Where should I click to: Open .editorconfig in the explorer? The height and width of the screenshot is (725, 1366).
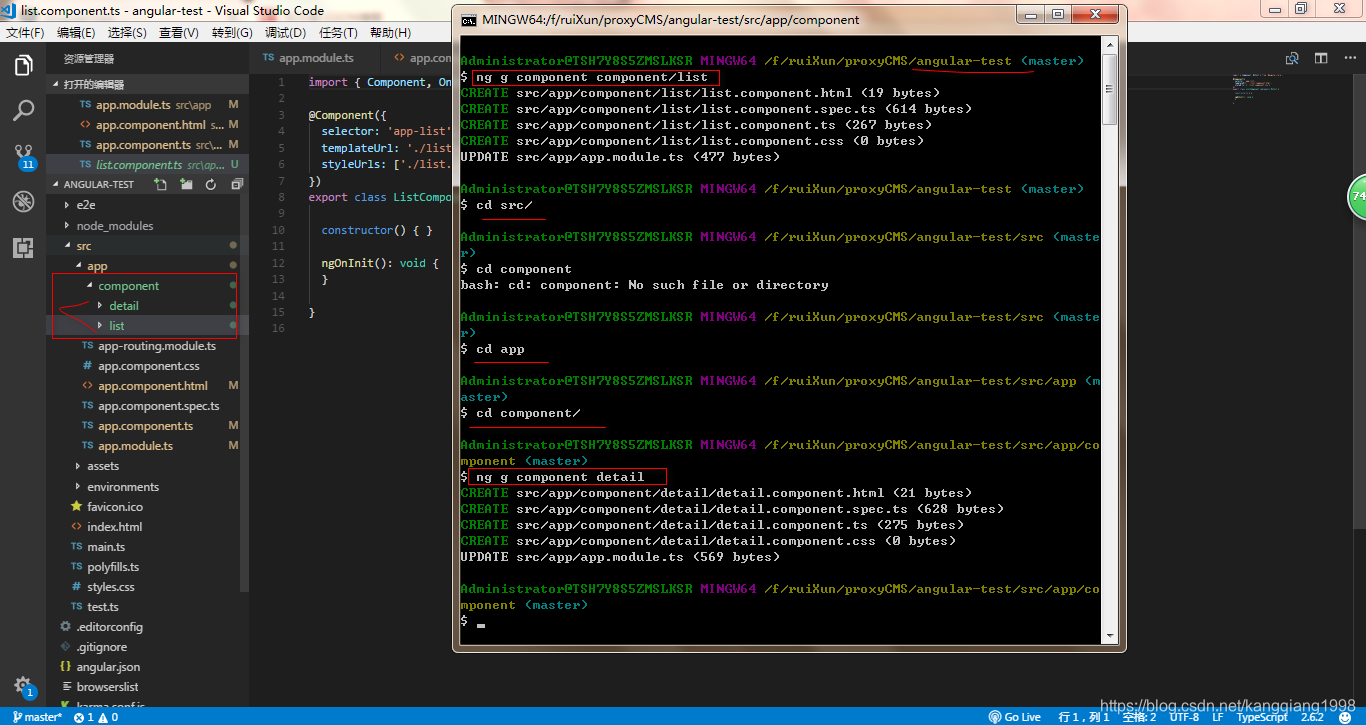109,627
